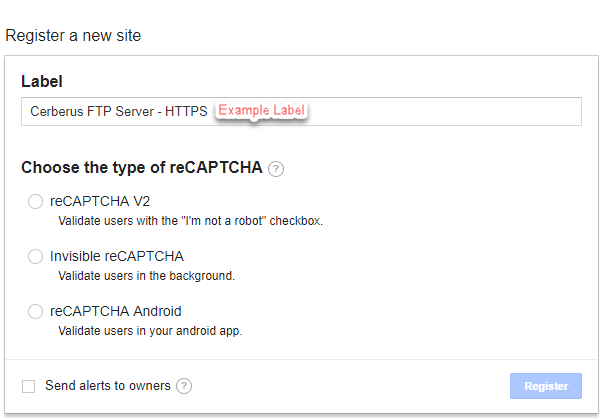Enable the Send alerts to owners checkbox
The width and height of the screenshot is (604, 419).
click(x=29, y=386)
